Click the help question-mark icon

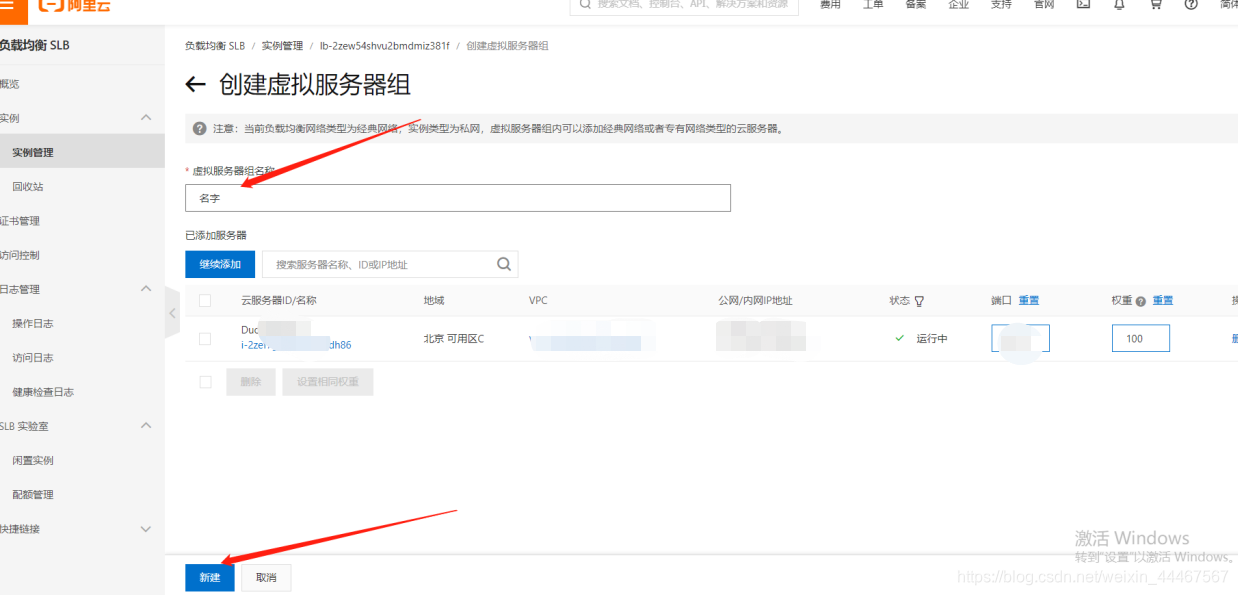click(x=1191, y=5)
